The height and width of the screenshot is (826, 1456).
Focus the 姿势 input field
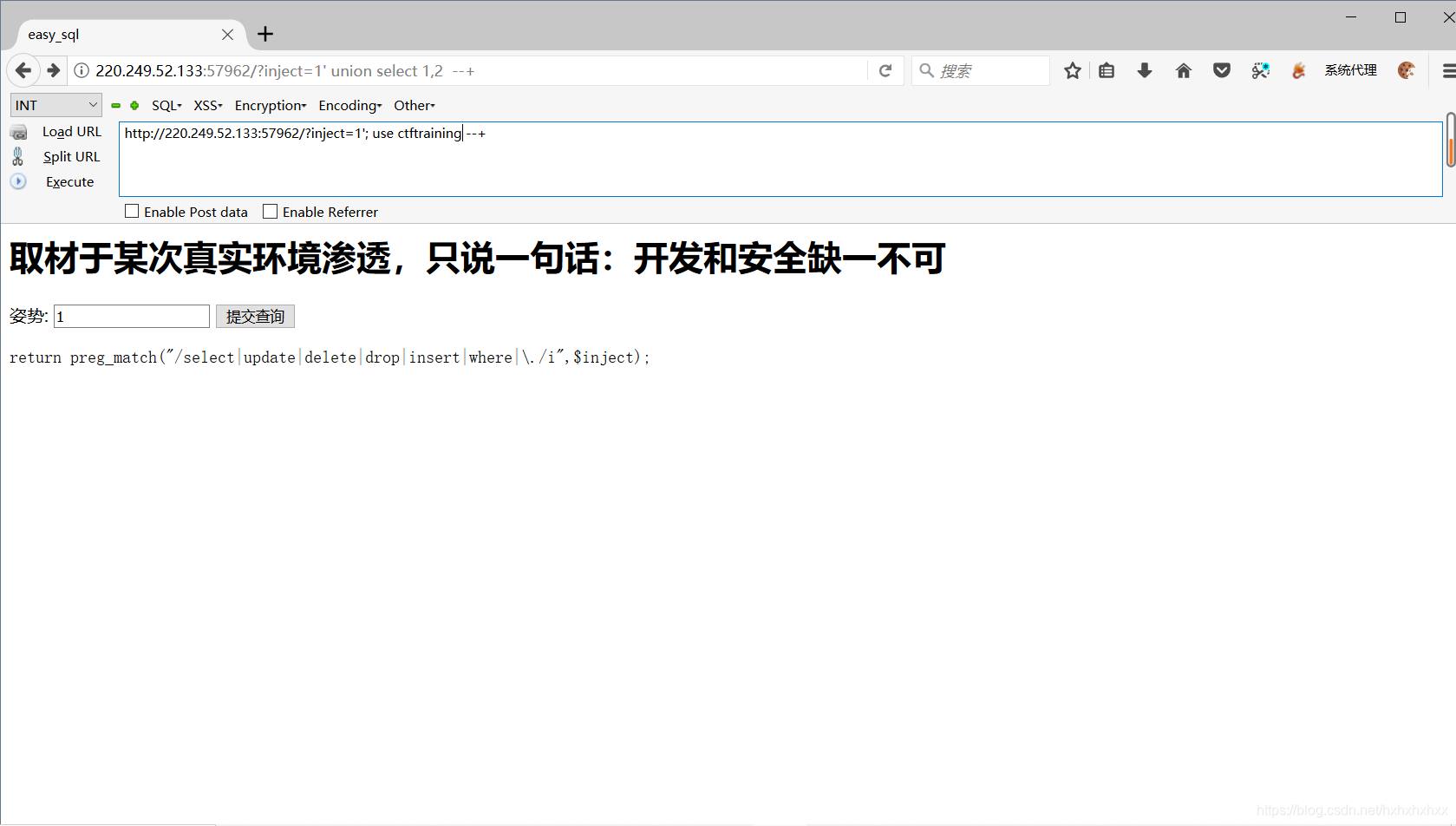132,317
